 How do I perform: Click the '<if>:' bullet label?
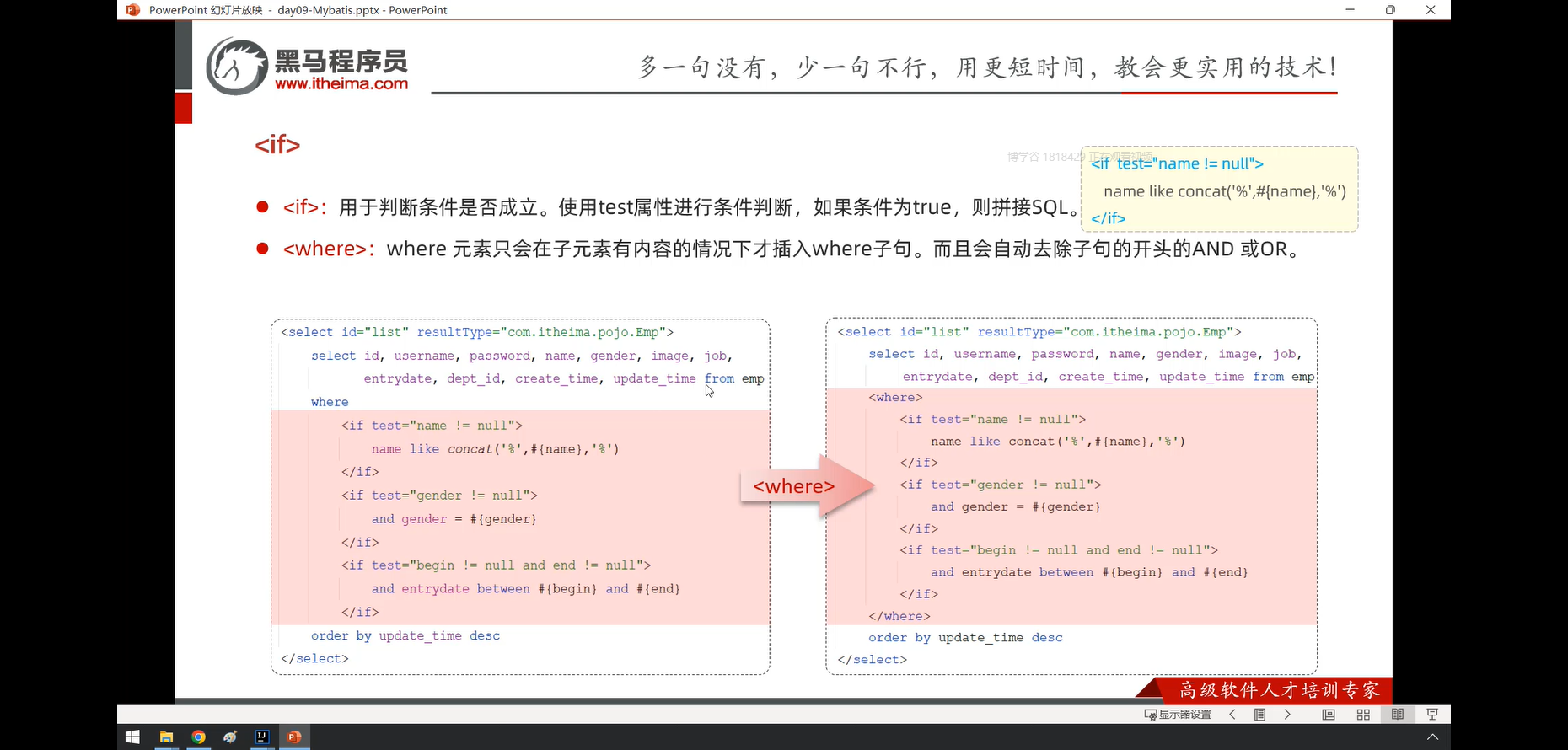(x=305, y=207)
